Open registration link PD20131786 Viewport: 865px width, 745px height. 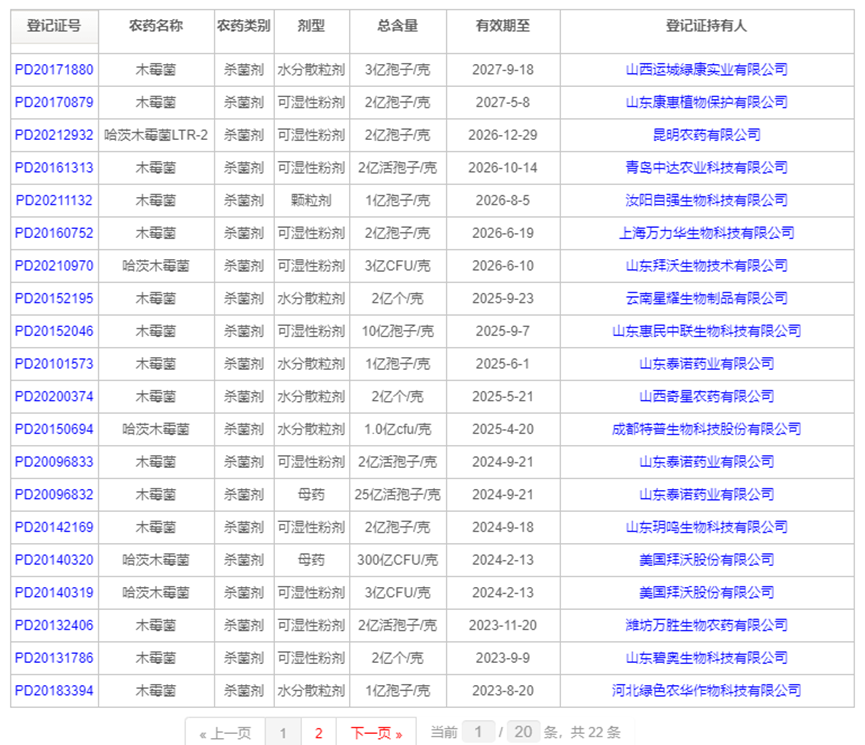[x=54, y=658]
